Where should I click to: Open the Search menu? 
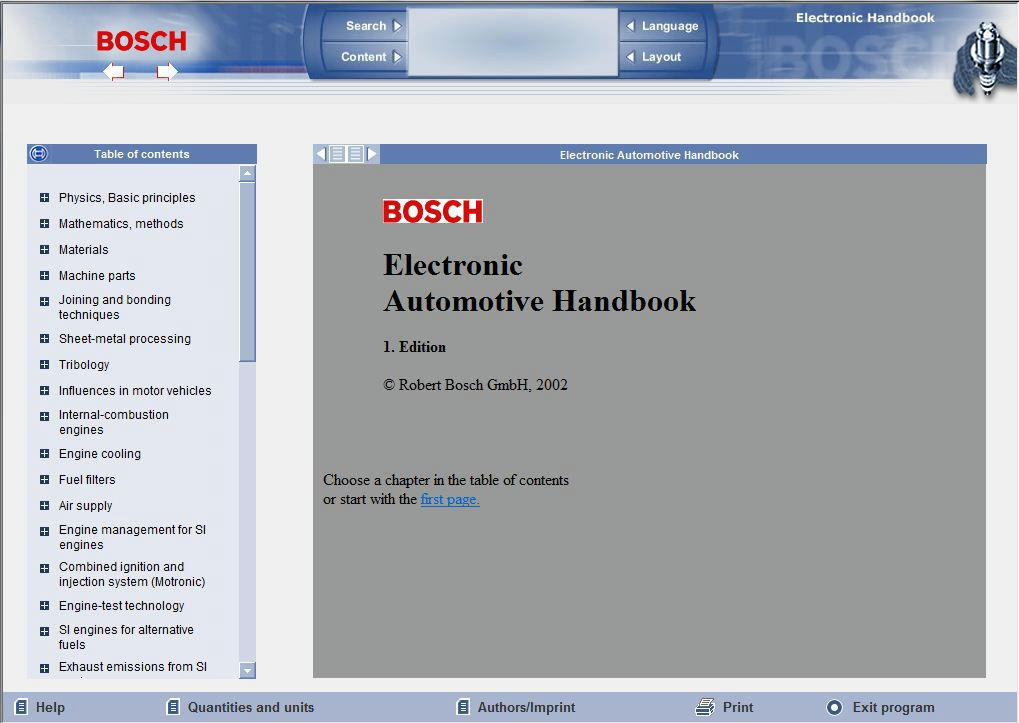(x=365, y=26)
